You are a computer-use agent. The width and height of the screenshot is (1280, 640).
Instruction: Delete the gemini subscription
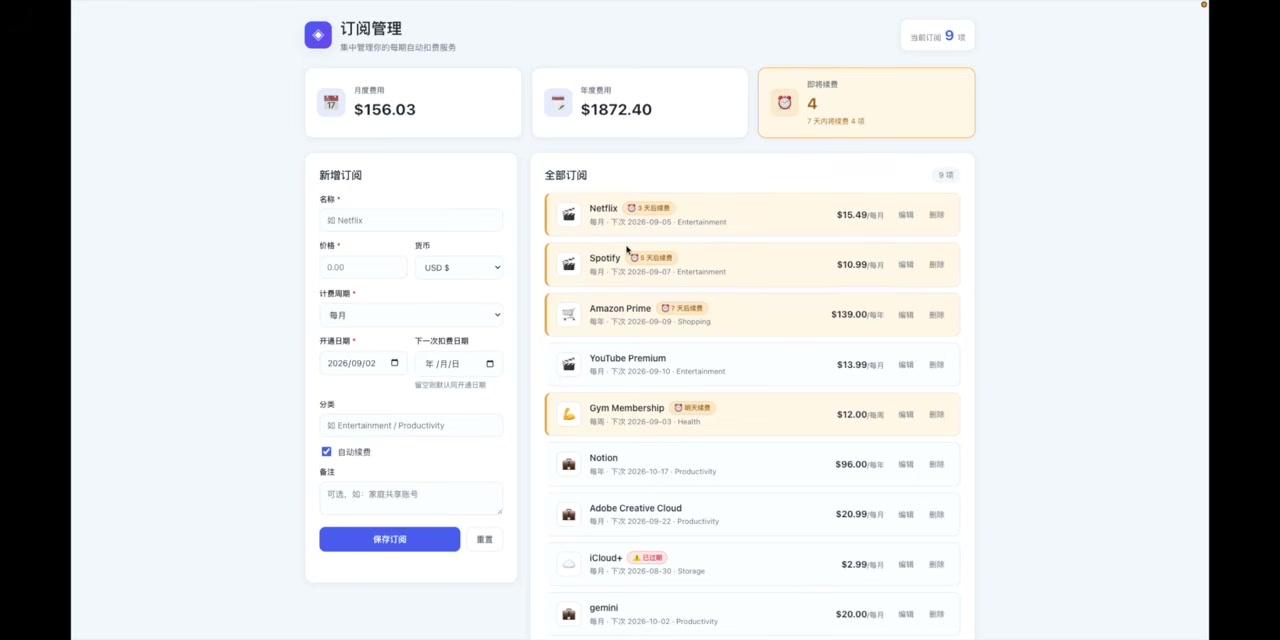tap(936, 615)
